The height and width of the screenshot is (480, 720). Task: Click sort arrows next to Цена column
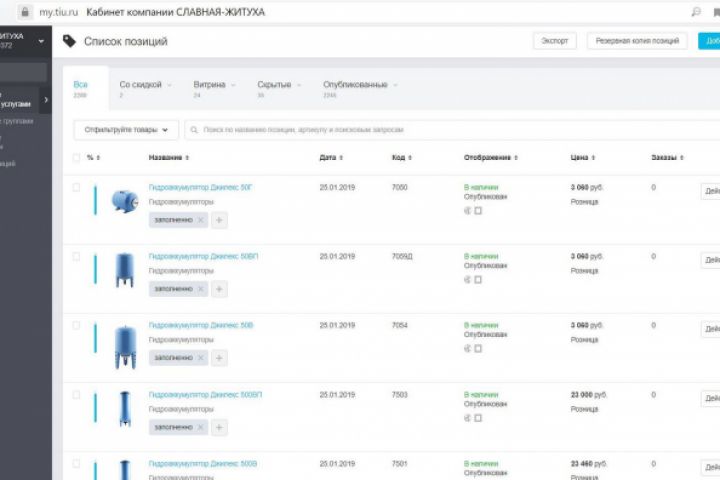click(593, 158)
